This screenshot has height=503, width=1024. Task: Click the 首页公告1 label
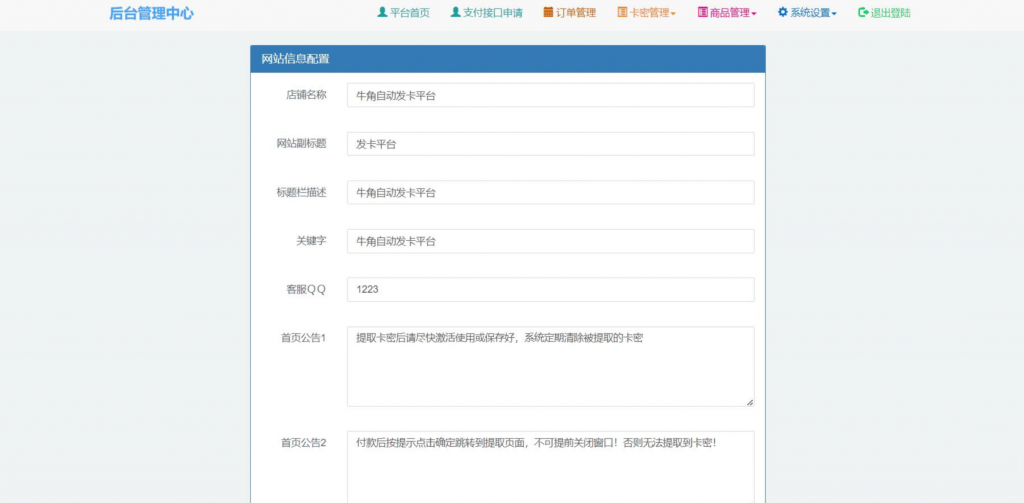click(x=304, y=338)
